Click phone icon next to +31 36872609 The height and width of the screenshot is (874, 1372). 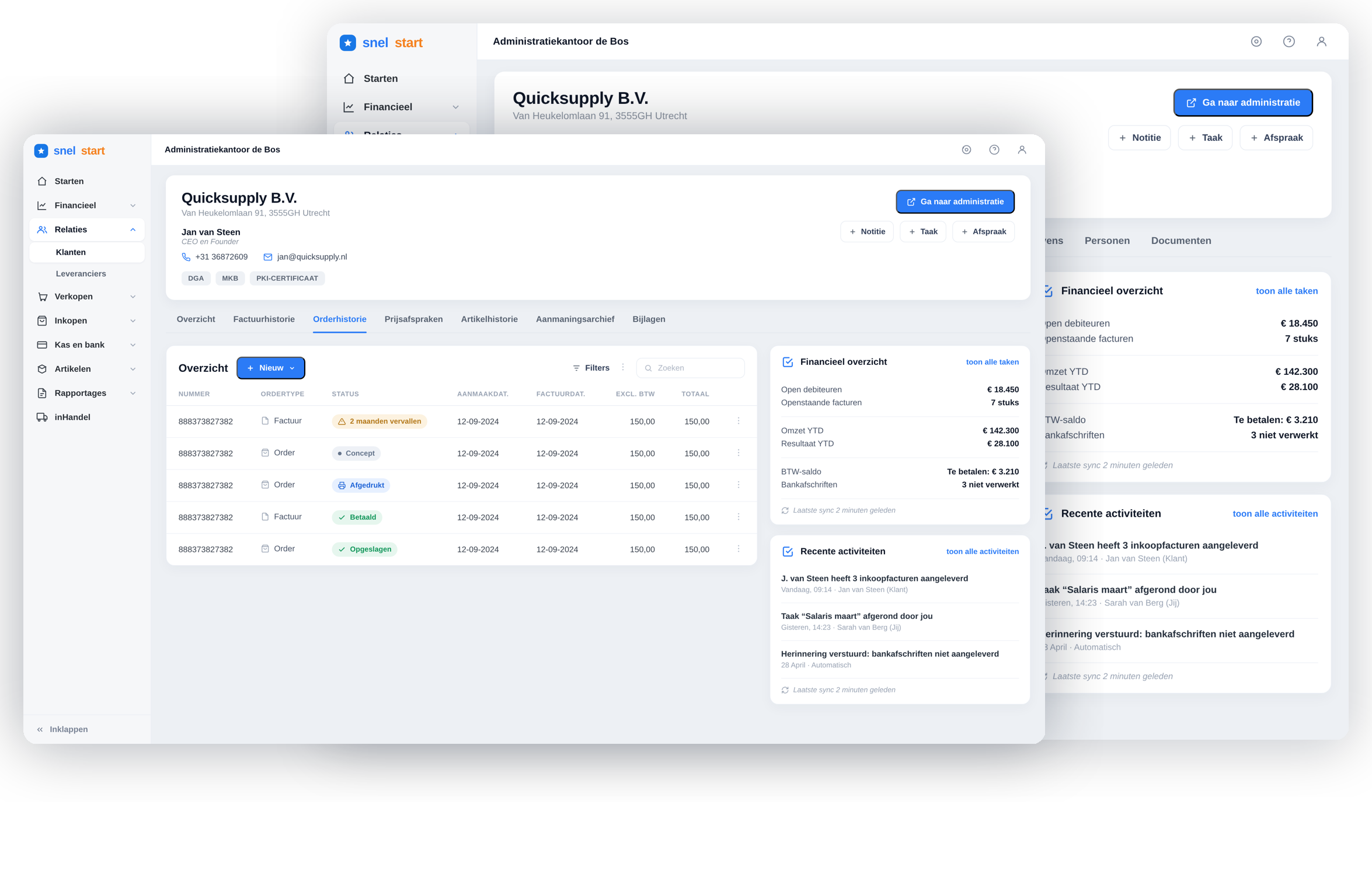pyautogui.click(x=186, y=257)
